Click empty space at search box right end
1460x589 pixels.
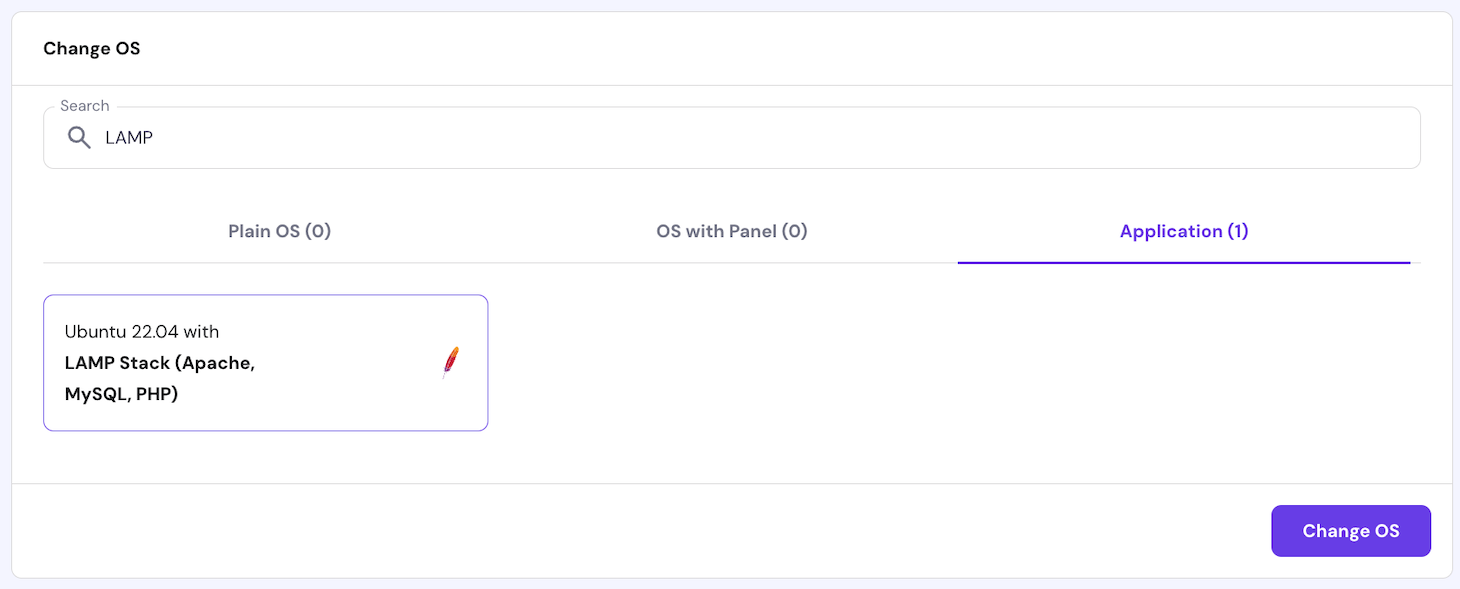tap(1380, 138)
